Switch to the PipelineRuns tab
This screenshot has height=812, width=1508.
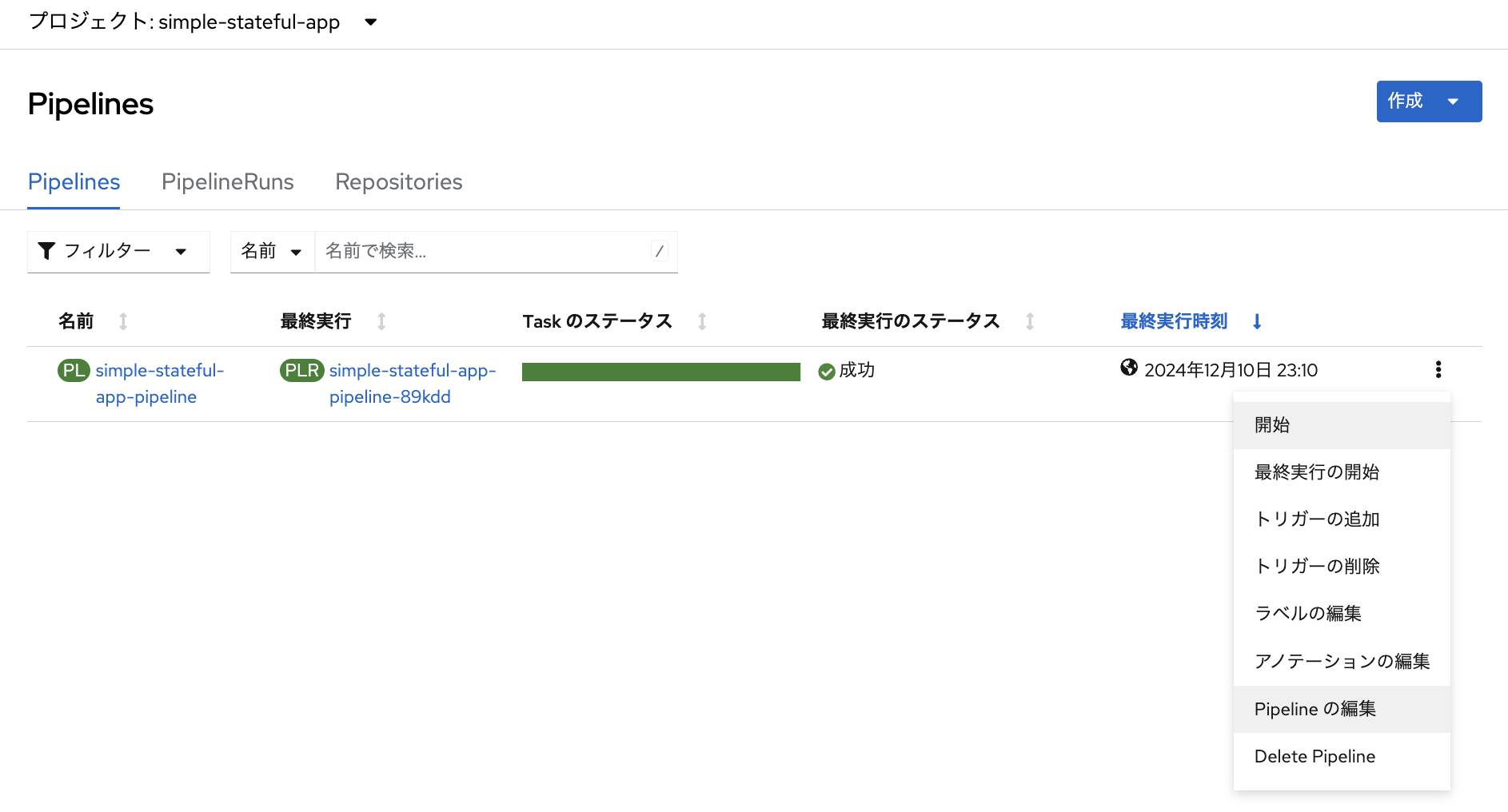tap(227, 182)
